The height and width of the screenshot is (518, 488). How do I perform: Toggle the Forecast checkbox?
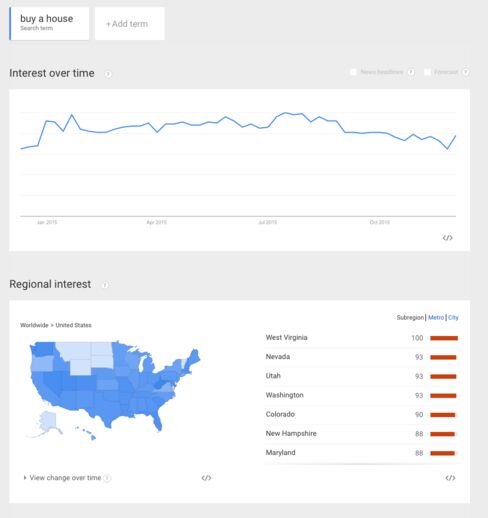[427, 72]
